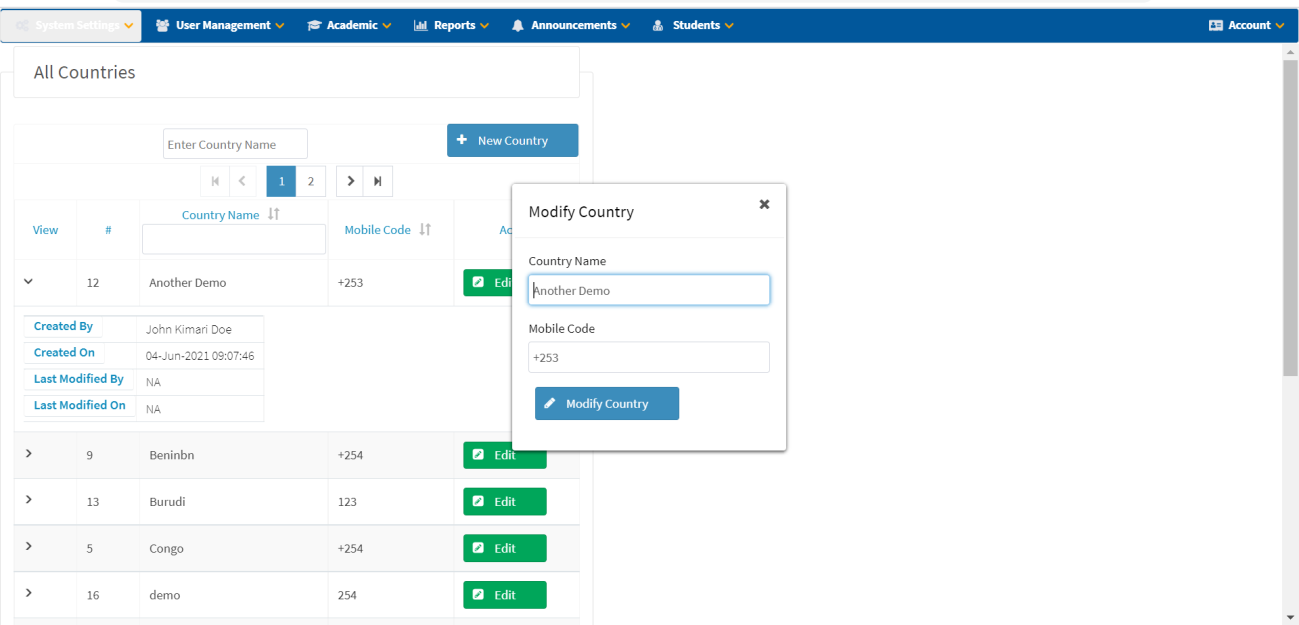Click the Modify Country submit button

pos(606,404)
